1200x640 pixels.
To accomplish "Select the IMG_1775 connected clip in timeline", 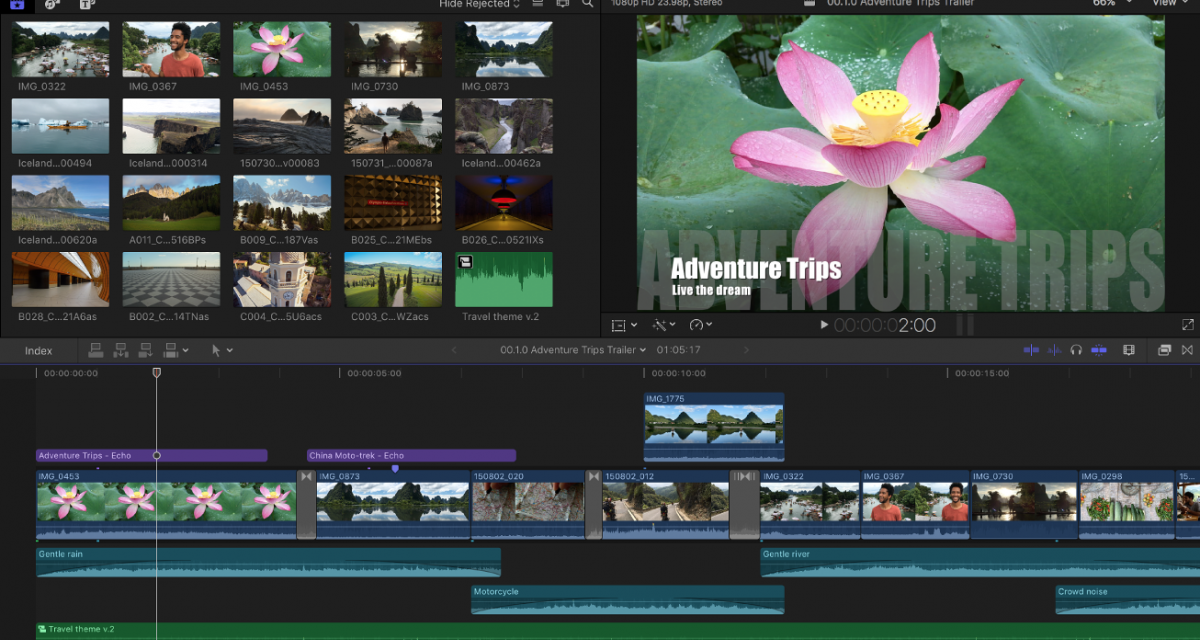I will point(713,424).
